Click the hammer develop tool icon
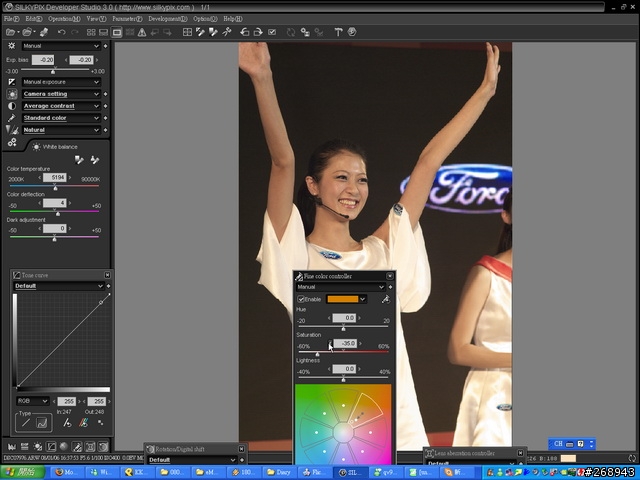The height and width of the screenshot is (480, 640). pos(338,32)
